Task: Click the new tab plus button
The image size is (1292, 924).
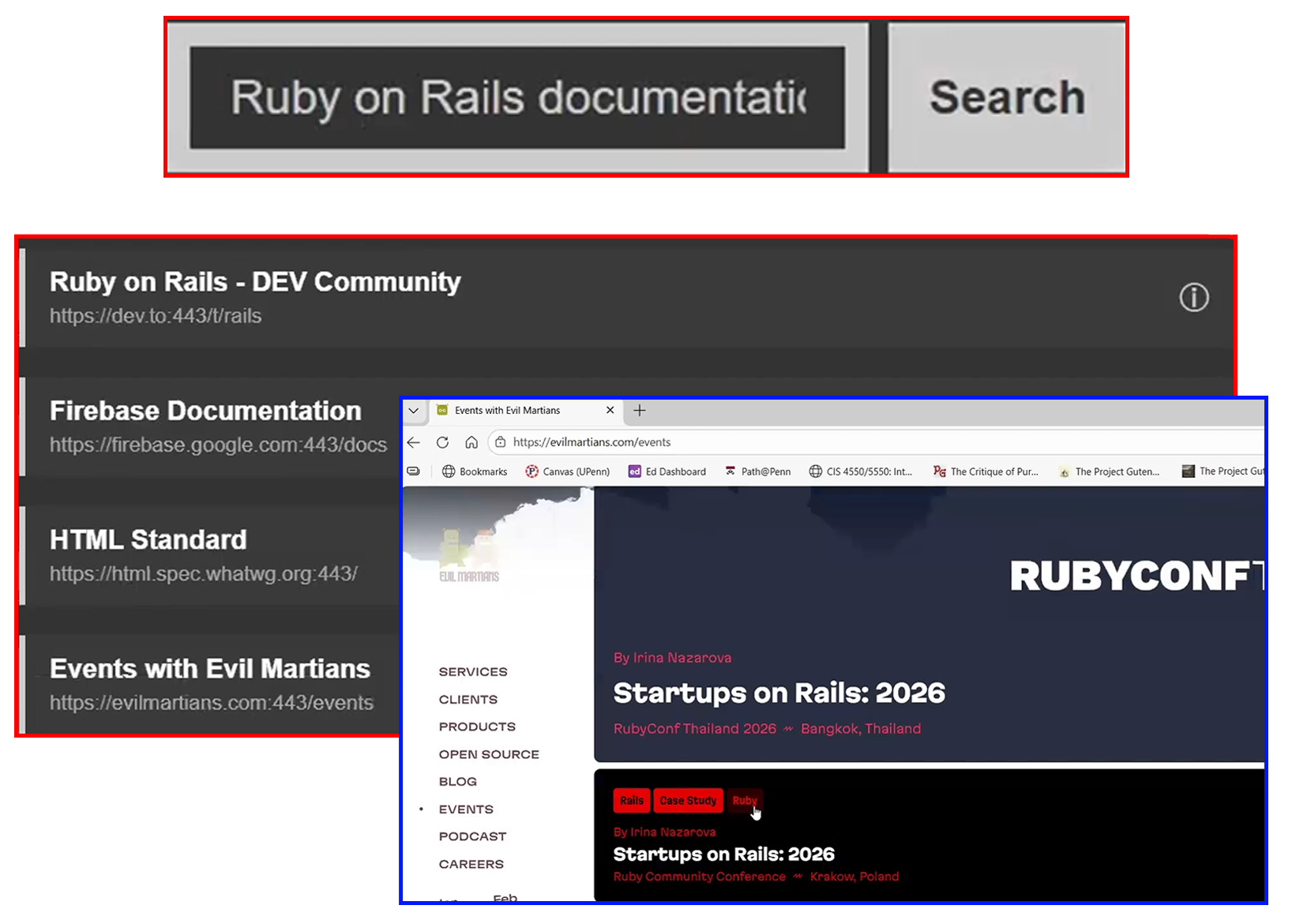Action: point(639,410)
